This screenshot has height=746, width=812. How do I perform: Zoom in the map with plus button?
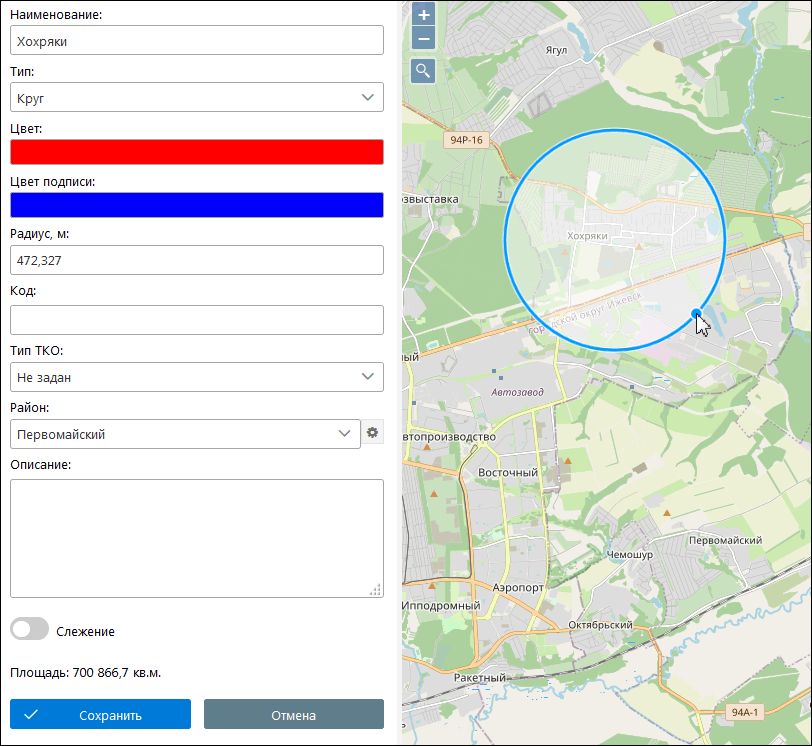coord(423,15)
